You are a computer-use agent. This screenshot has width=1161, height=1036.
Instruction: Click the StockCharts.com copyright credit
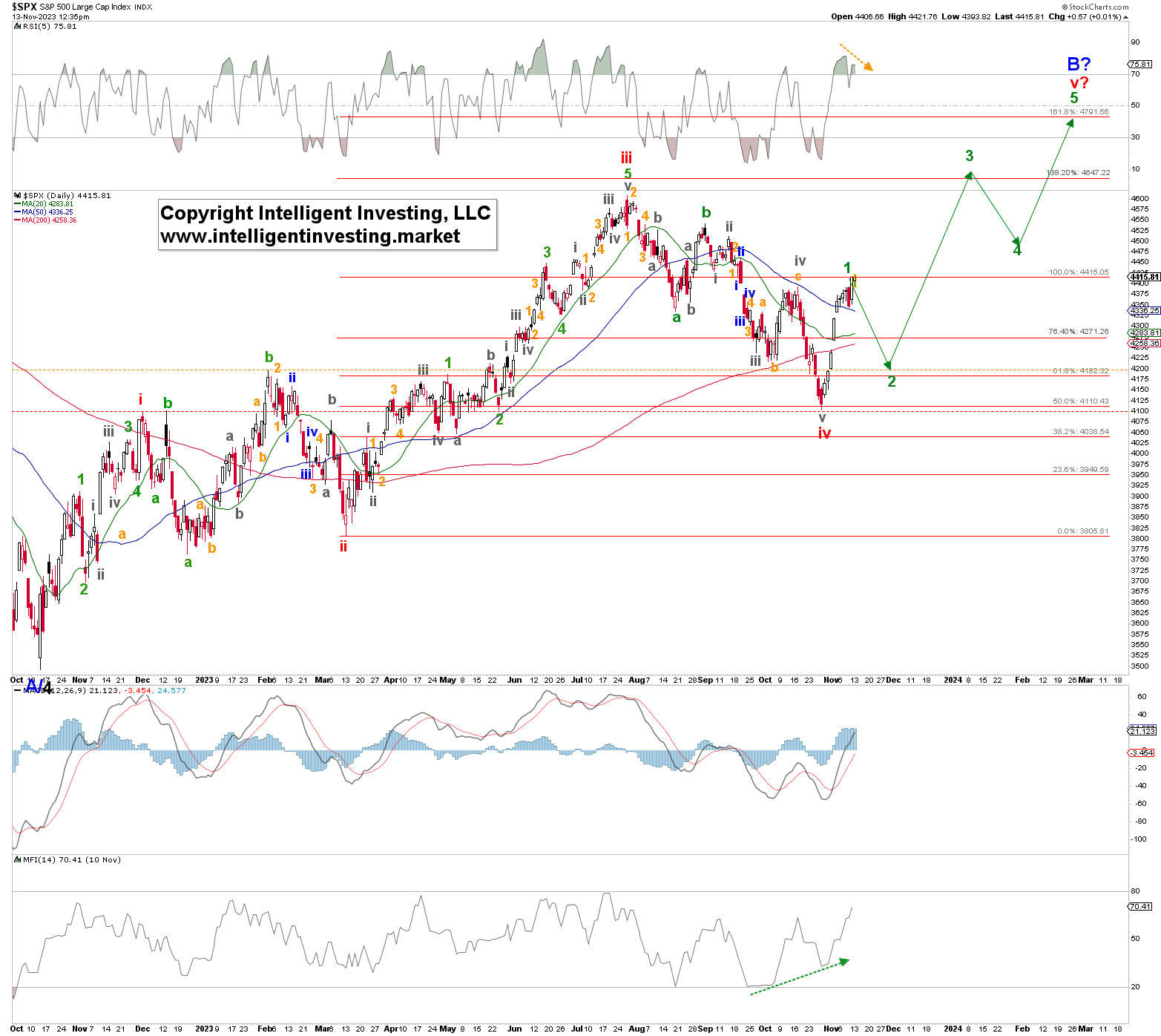tap(1096, 7)
